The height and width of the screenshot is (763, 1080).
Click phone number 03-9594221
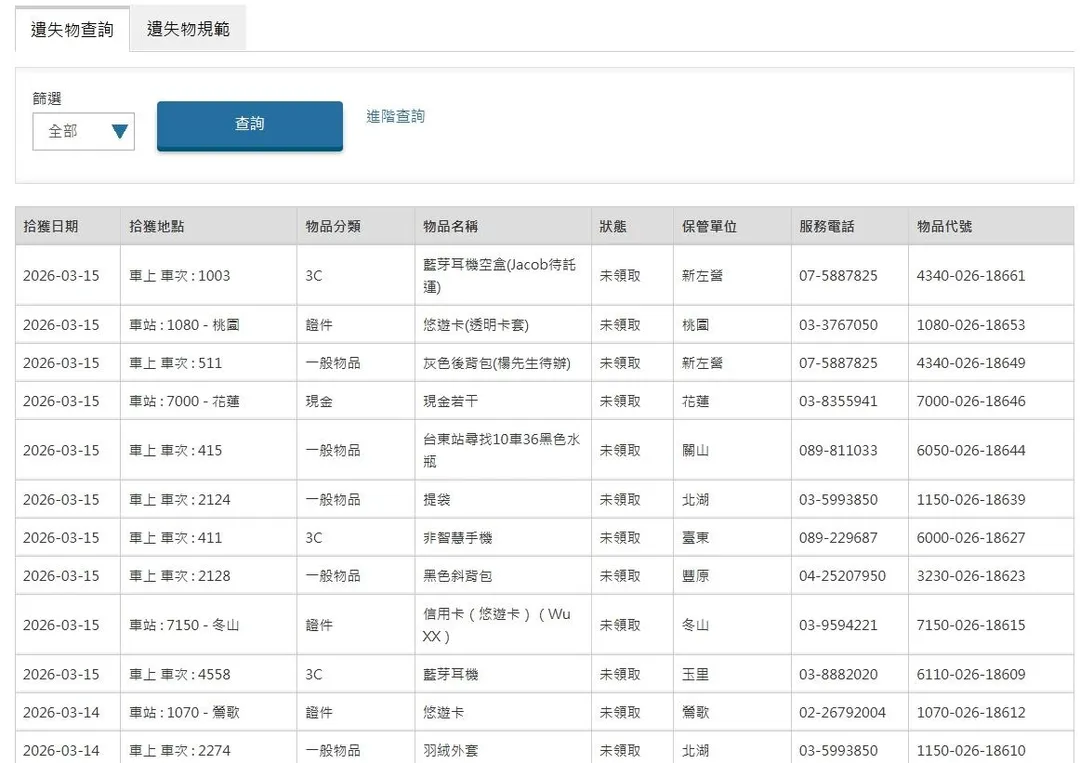[838, 625]
